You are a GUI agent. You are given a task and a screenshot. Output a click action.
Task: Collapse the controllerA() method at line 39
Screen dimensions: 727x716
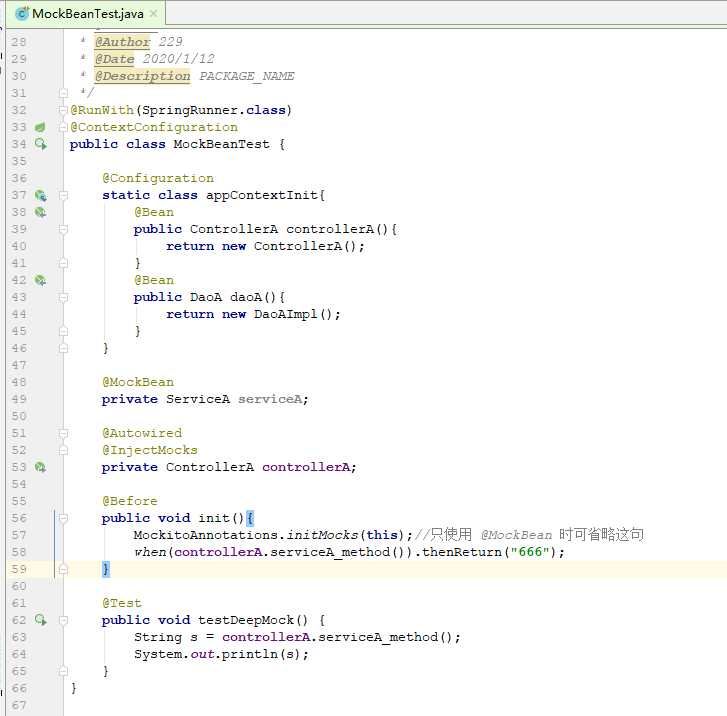click(64, 229)
